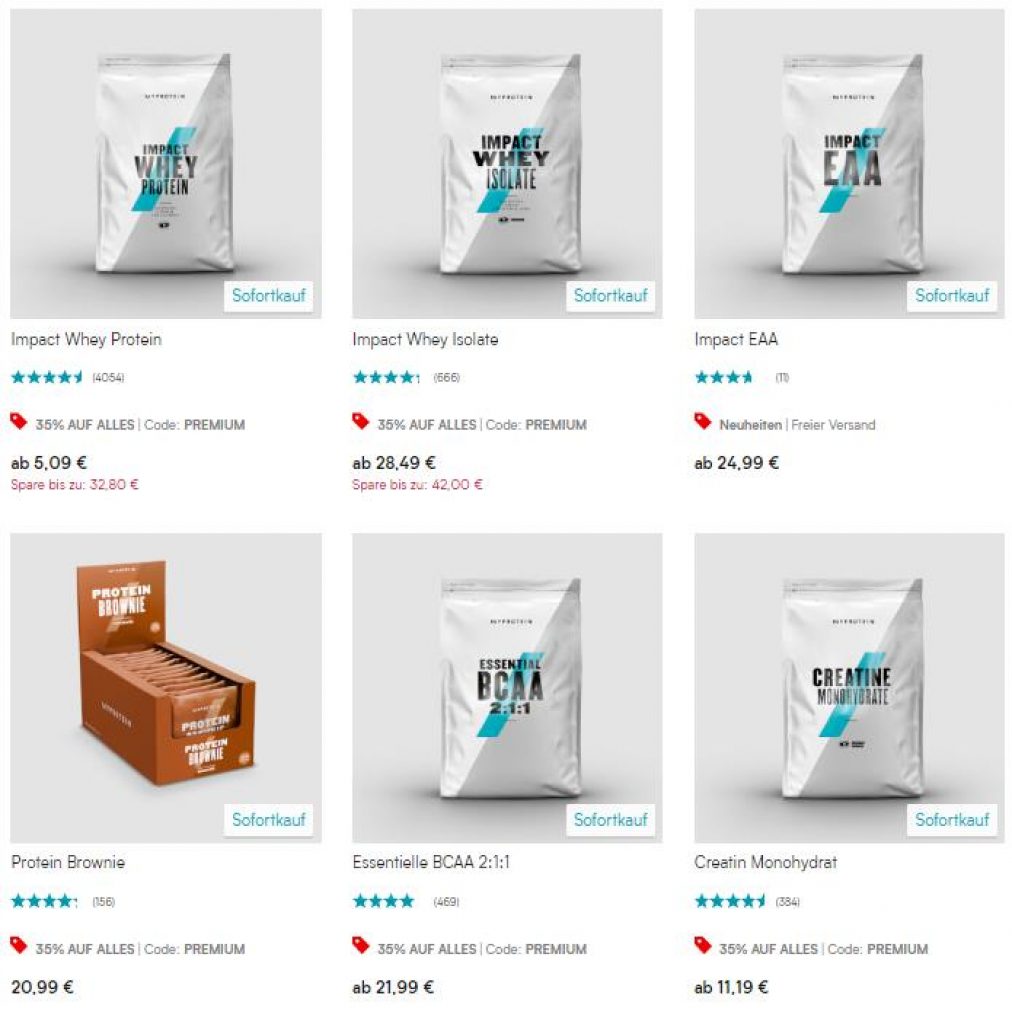Open the Creatin Monohydrat title link
This screenshot has height=1024, width=1012.
(765, 863)
